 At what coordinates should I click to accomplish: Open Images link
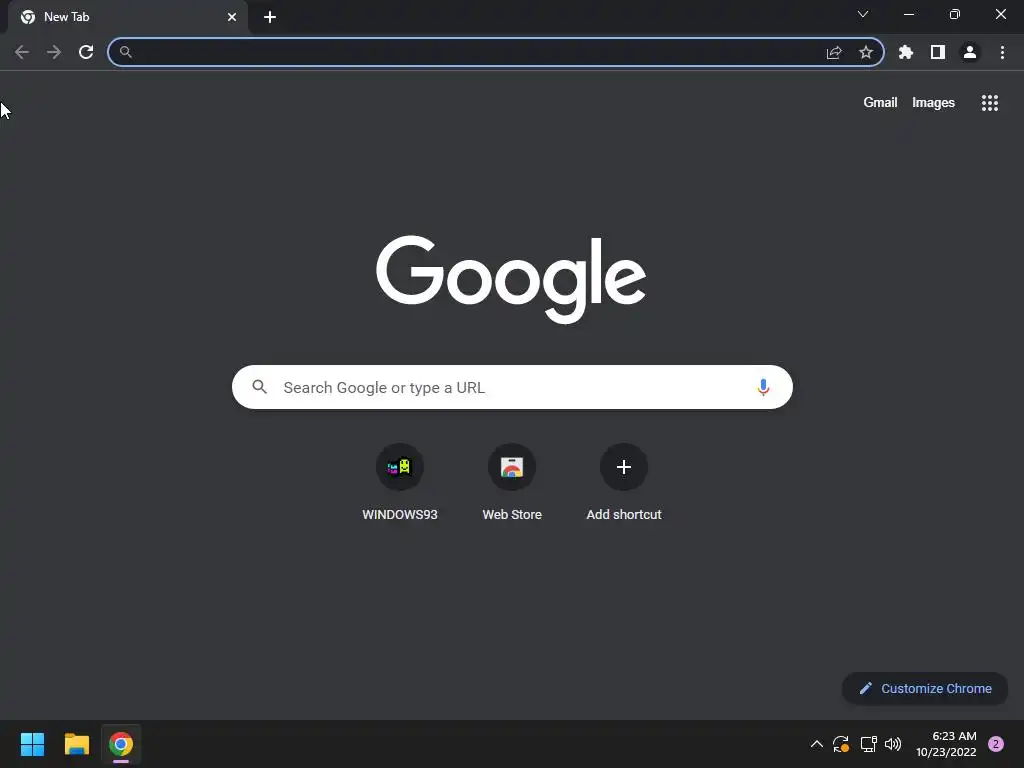coord(933,103)
